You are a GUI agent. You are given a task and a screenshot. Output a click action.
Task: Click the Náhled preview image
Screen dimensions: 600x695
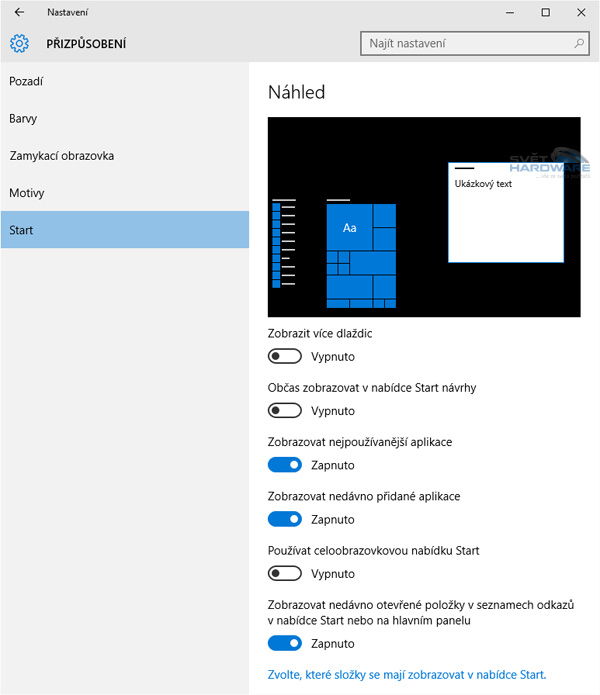click(424, 217)
